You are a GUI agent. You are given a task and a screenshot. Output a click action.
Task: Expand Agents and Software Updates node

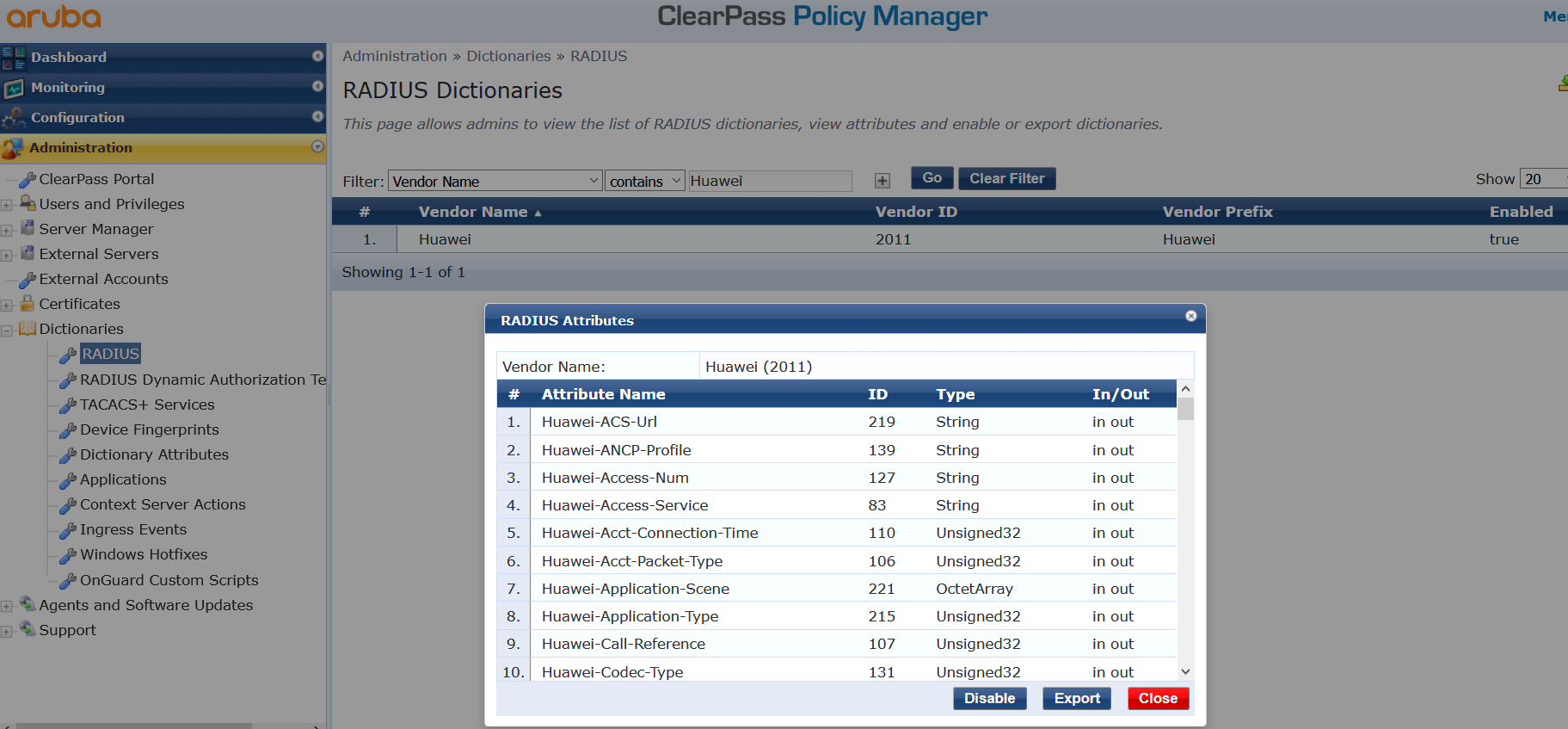[7, 606]
